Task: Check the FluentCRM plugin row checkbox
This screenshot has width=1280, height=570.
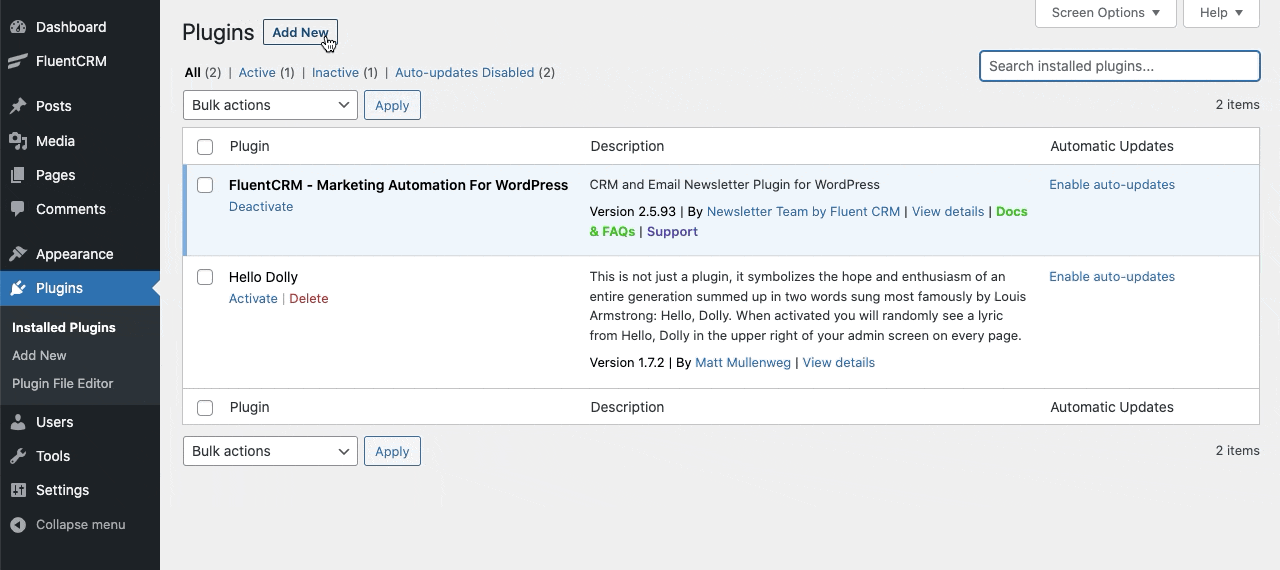Action: point(205,185)
